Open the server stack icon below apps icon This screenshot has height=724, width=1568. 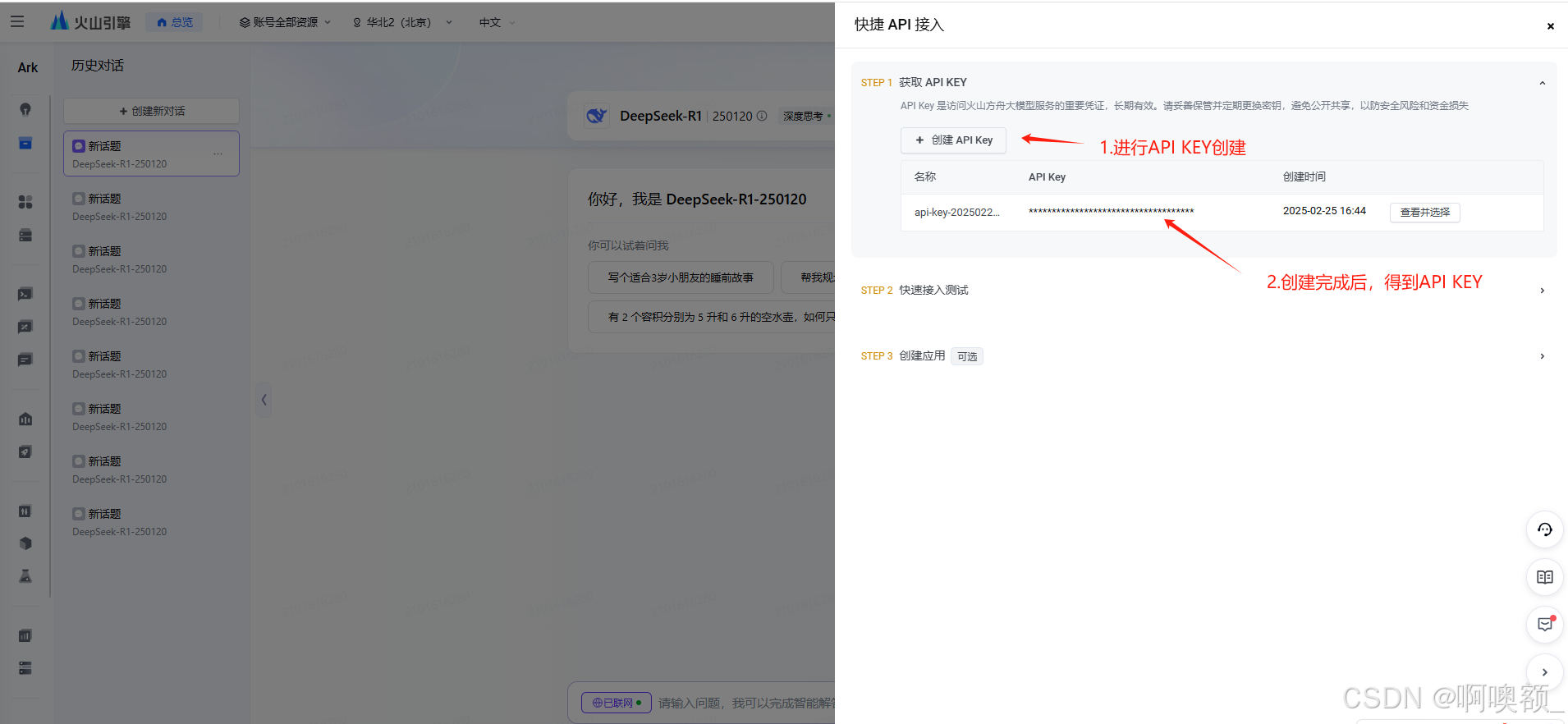25,235
